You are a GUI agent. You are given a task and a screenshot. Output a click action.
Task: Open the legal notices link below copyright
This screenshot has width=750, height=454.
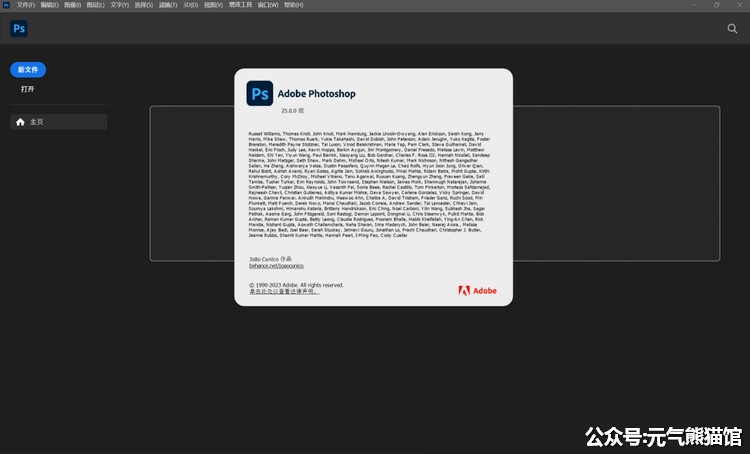(284, 292)
